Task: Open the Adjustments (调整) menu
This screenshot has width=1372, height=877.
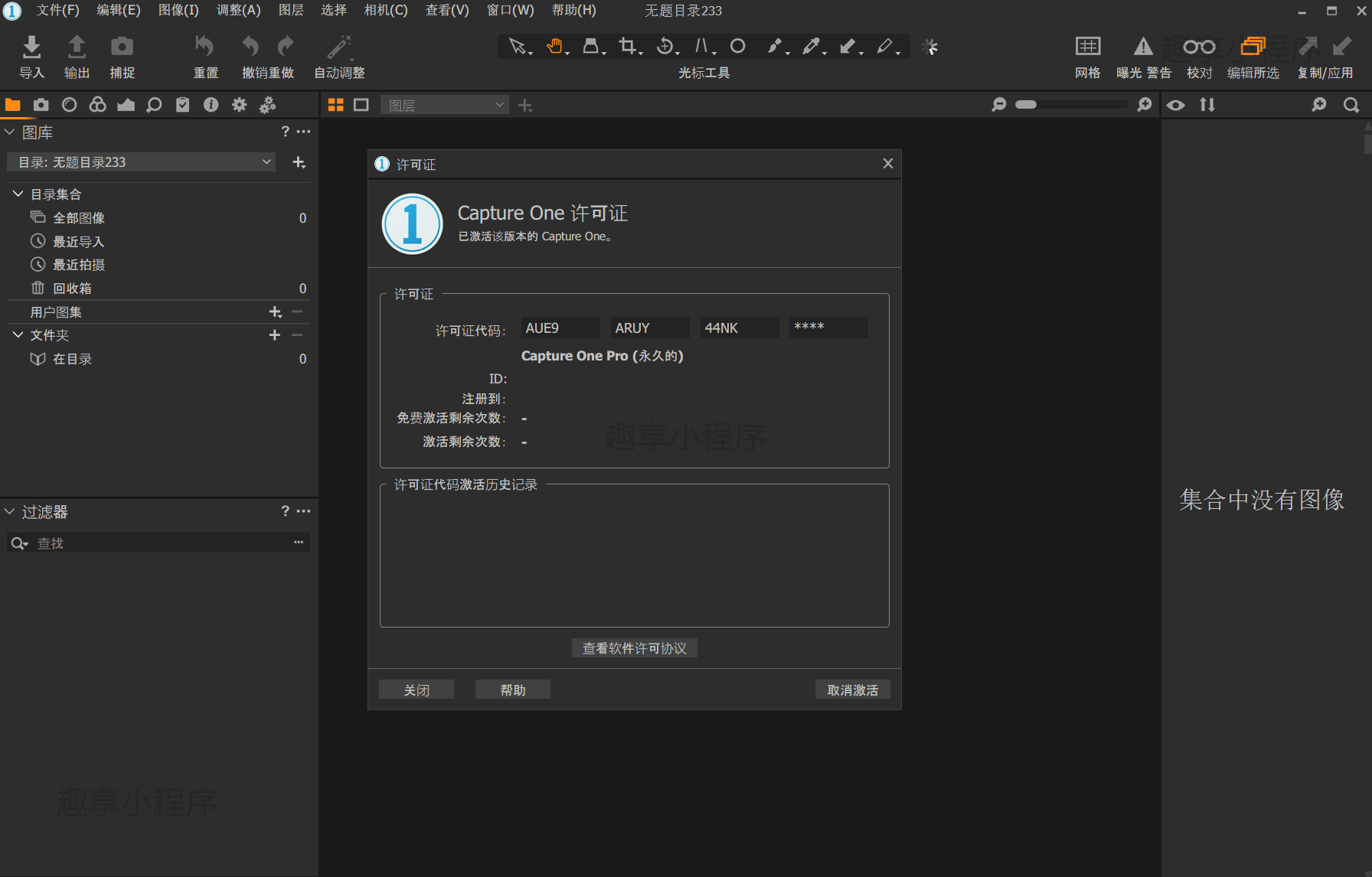Action: [239, 10]
